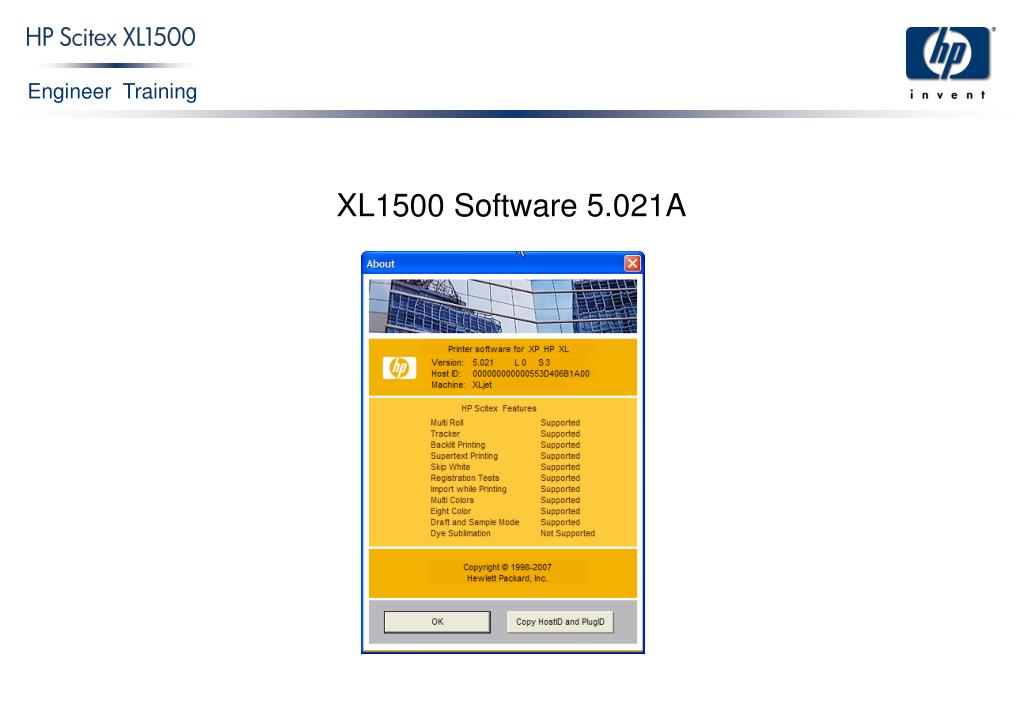Click the Tracker feature label
This screenshot has height=708, width=1023.
coord(445,434)
